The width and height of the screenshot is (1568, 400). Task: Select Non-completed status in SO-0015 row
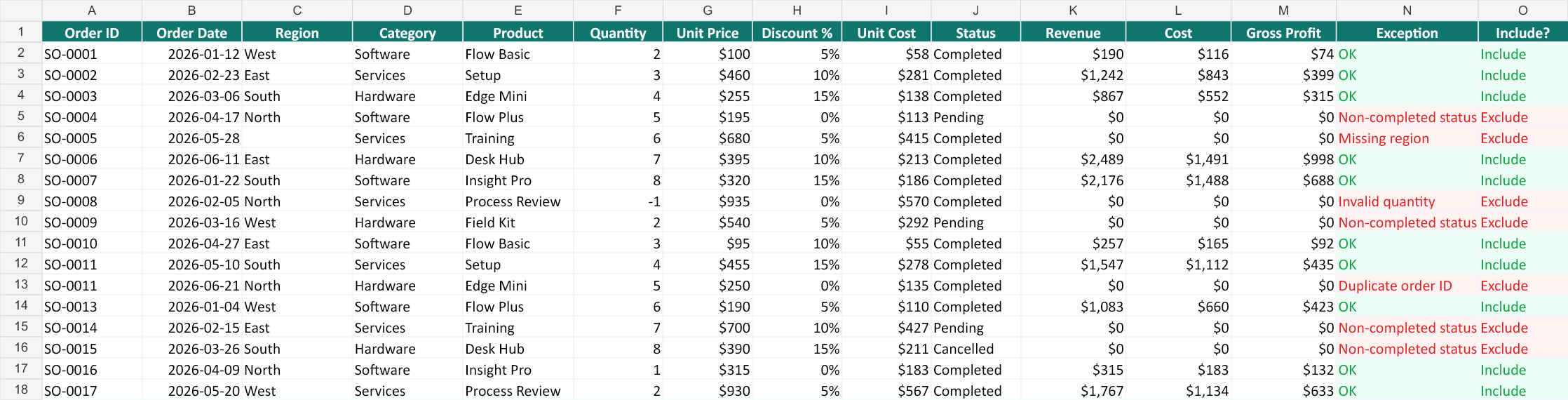click(1407, 348)
